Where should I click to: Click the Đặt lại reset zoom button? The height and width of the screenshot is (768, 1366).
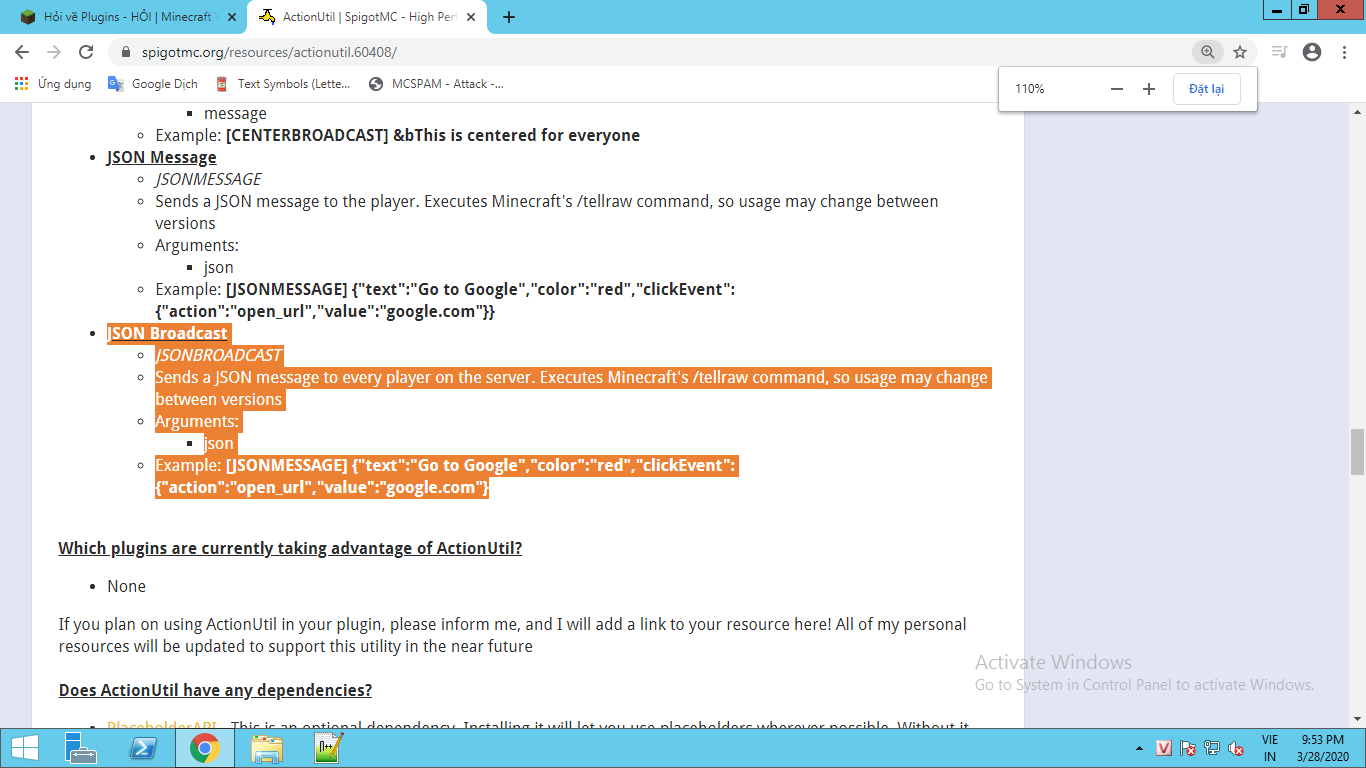[1207, 89]
